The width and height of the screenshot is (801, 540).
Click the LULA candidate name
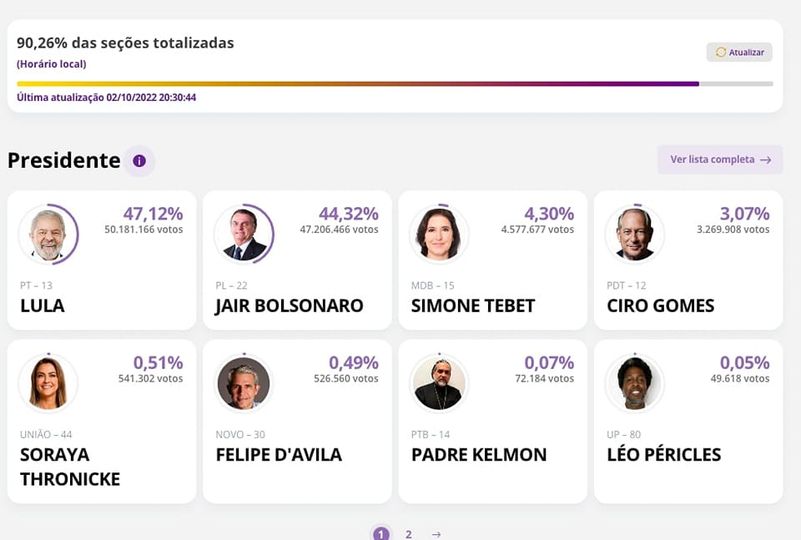42,306
